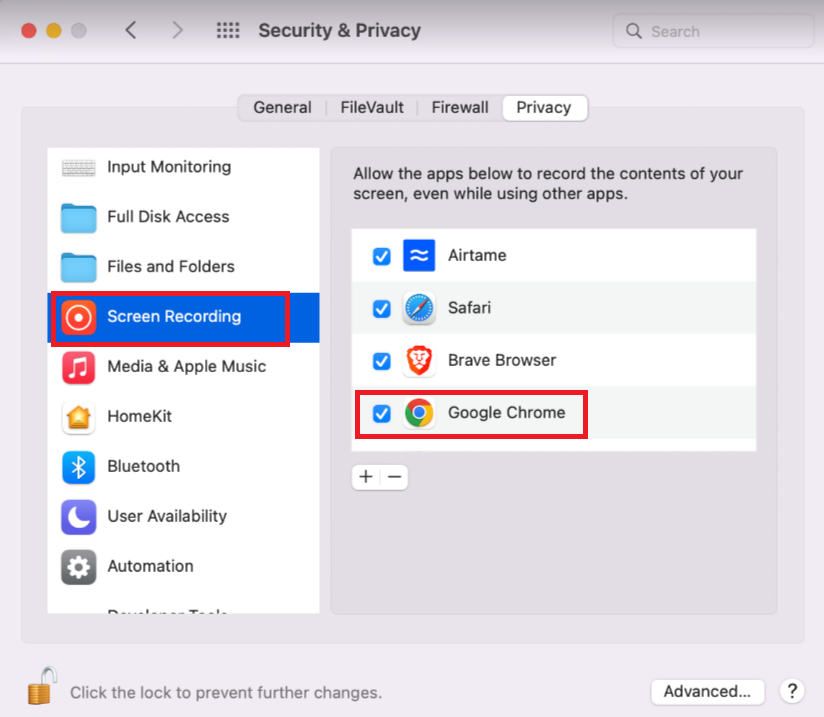Open Media & Apple Music settings
824x717 pixels.
point(79,366)
